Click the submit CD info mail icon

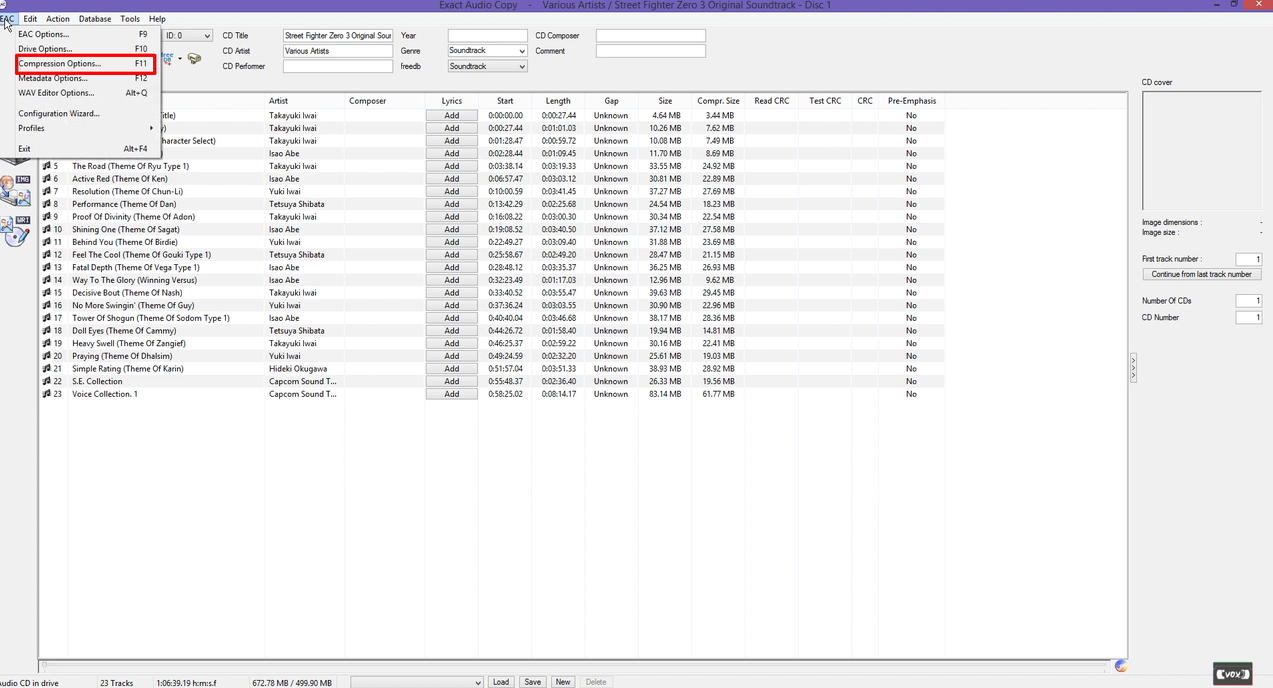(x=194, y=59)
